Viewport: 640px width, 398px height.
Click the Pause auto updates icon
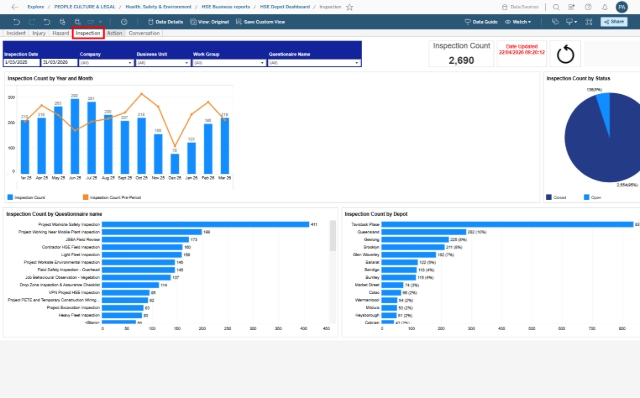coord(77,22)
